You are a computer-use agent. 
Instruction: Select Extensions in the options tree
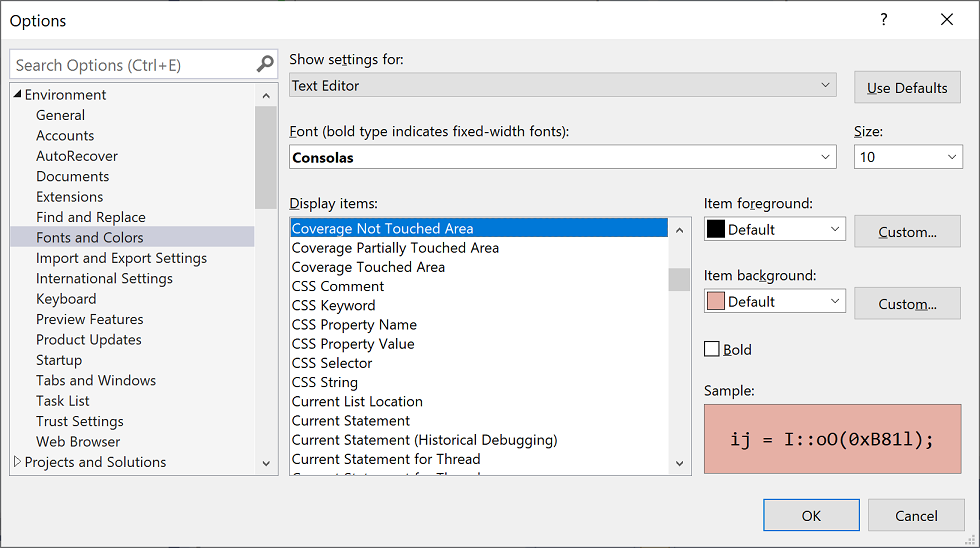69,197
